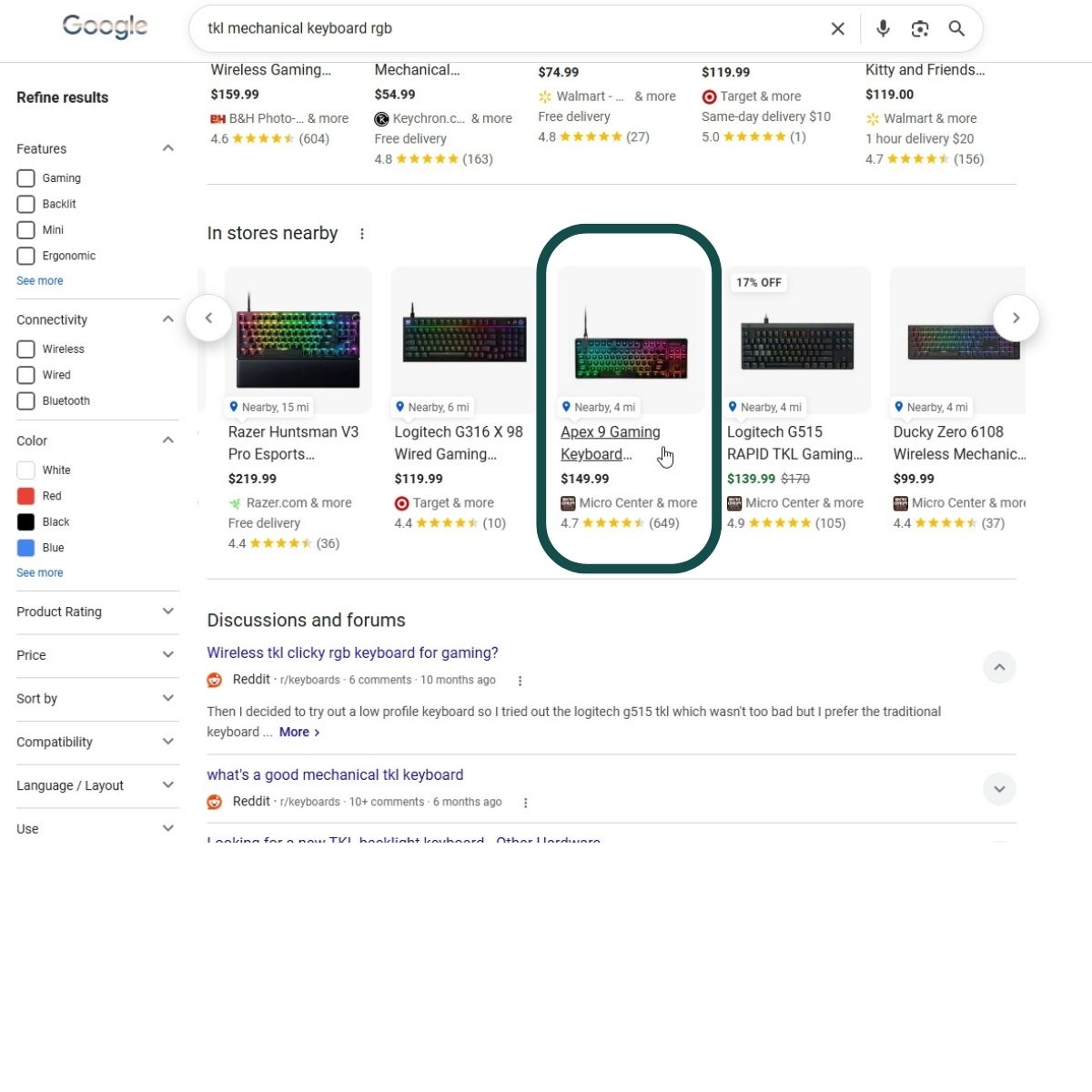Check the Backlit feature filter

click(x=26, y=204)
